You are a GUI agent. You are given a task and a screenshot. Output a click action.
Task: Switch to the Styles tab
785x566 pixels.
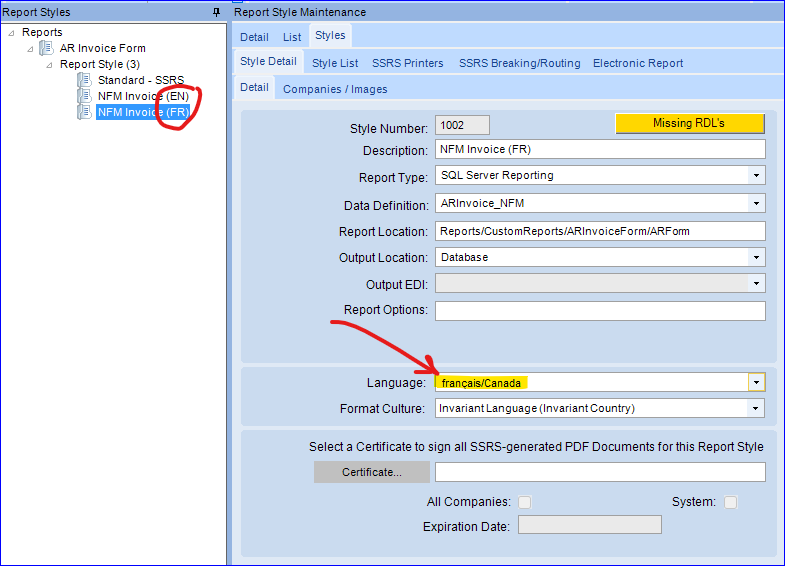(330, 36)
